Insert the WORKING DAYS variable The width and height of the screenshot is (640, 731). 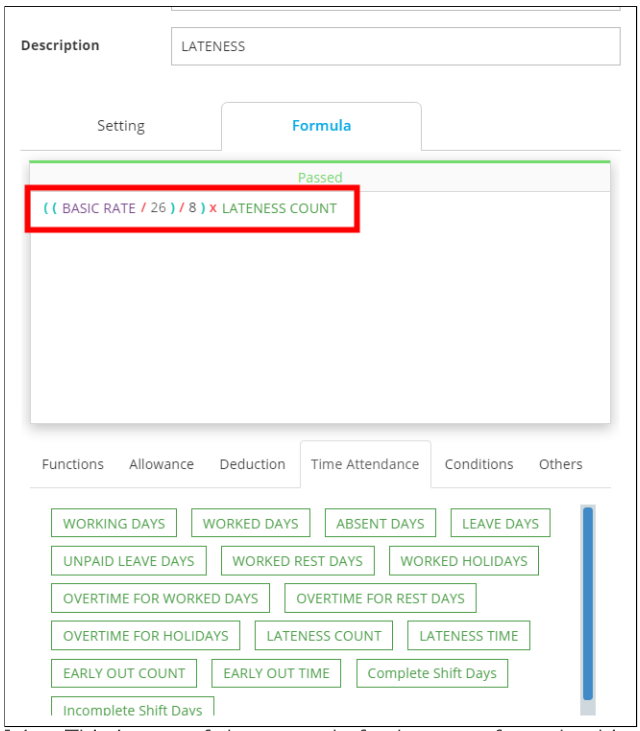(114, 523)
